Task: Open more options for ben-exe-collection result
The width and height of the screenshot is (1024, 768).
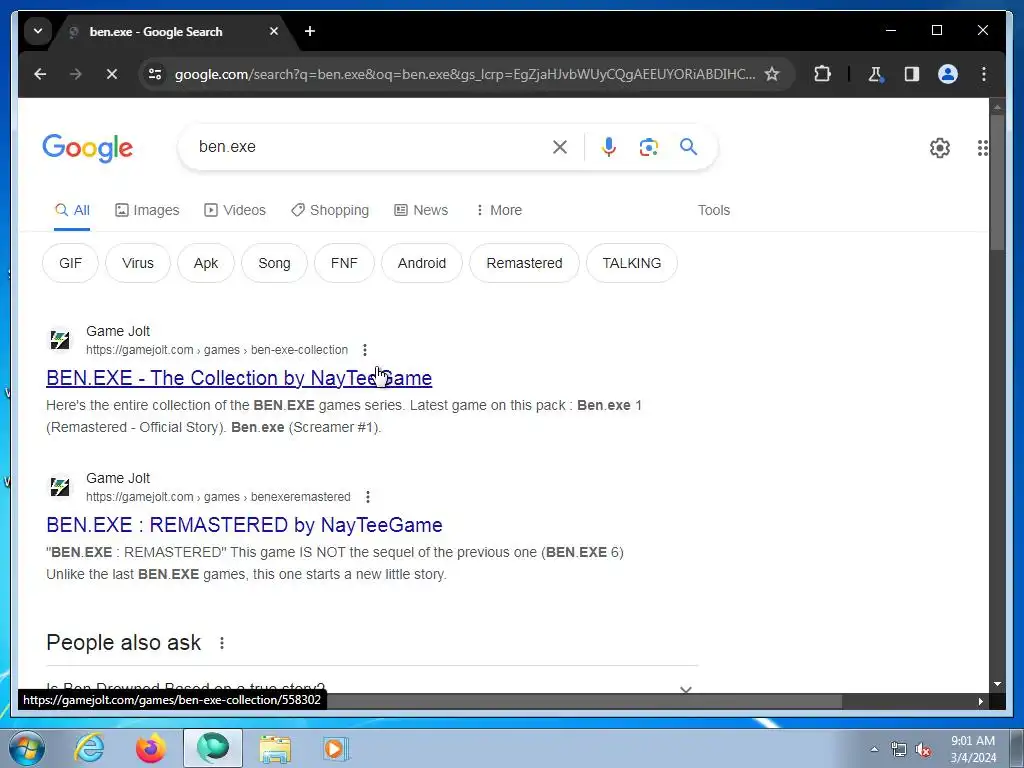Action: tap(365, 350)
